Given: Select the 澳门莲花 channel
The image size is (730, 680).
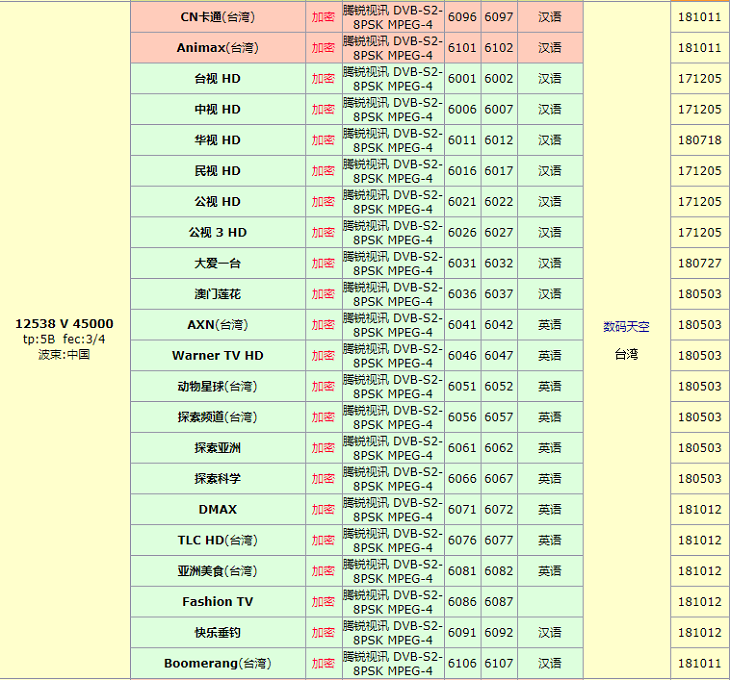Looking at the screenshot, I should click(x=217, y=295).
